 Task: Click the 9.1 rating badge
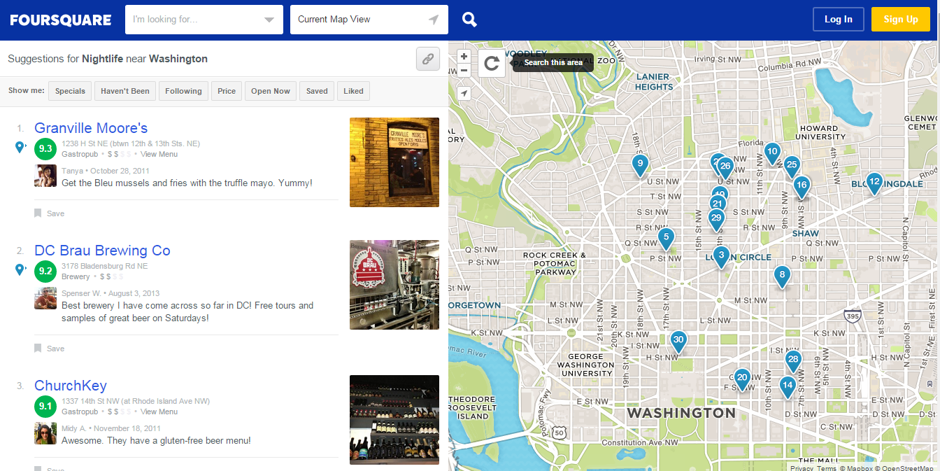pyautogui.click(x=45, y=406)
